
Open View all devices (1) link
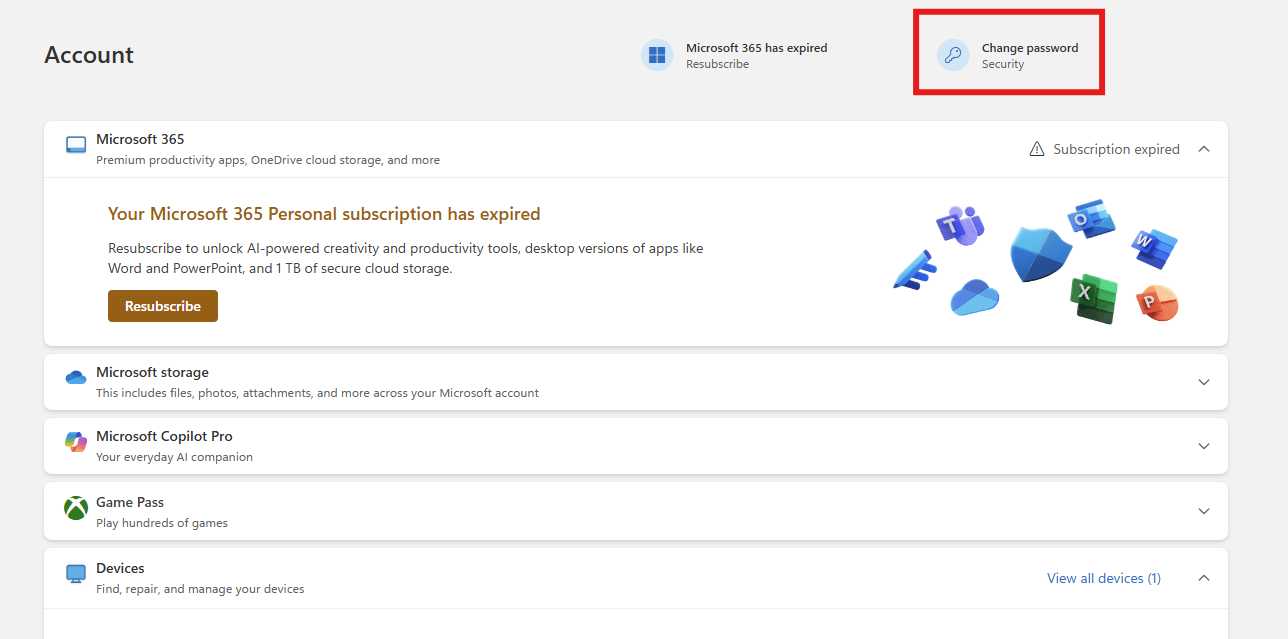1104,578
